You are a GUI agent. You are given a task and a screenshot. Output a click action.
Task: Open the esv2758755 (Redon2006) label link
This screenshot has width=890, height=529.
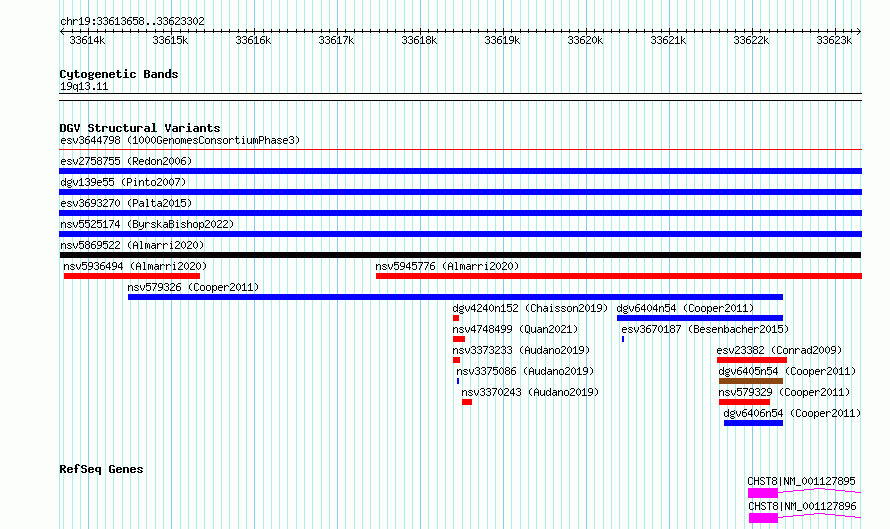pyautogui.click(x=126, y=161)
